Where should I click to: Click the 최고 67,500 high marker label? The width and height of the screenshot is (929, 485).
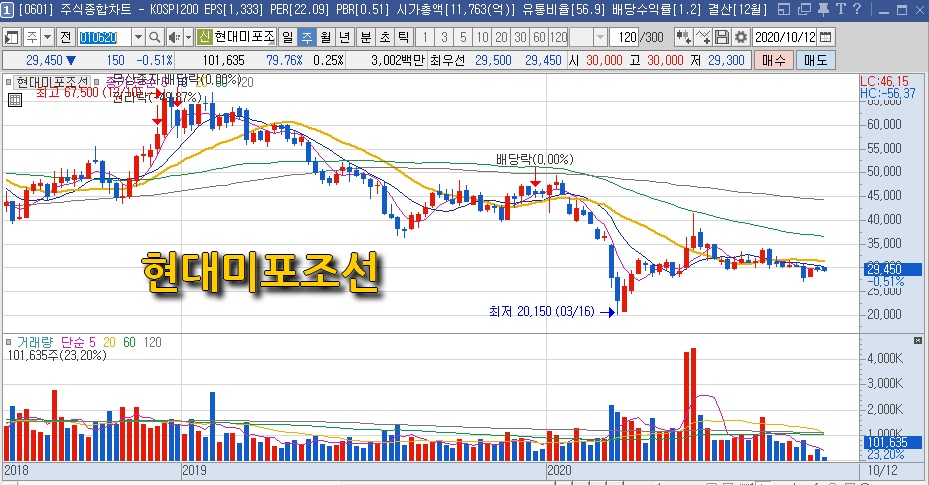click(x=89, y=92)
